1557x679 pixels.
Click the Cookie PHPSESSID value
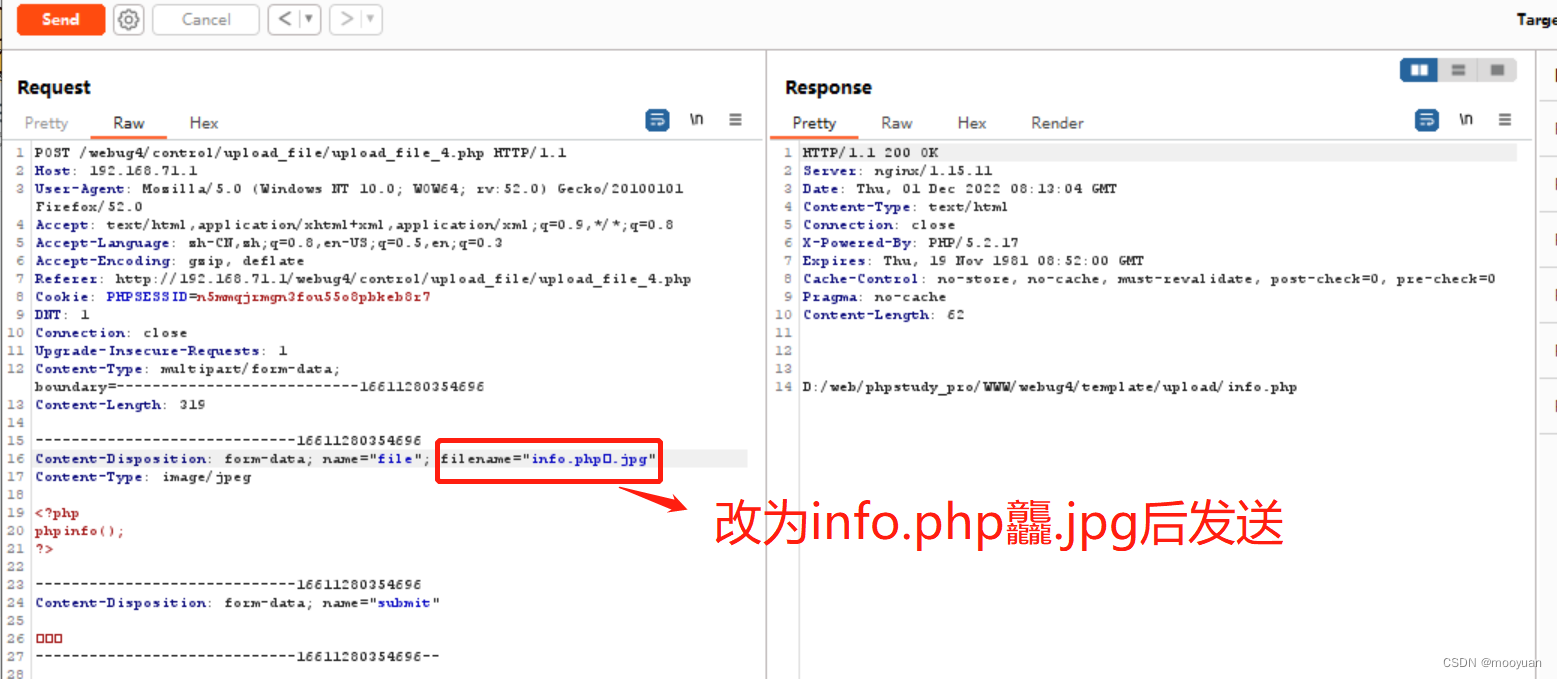(313, 297)
